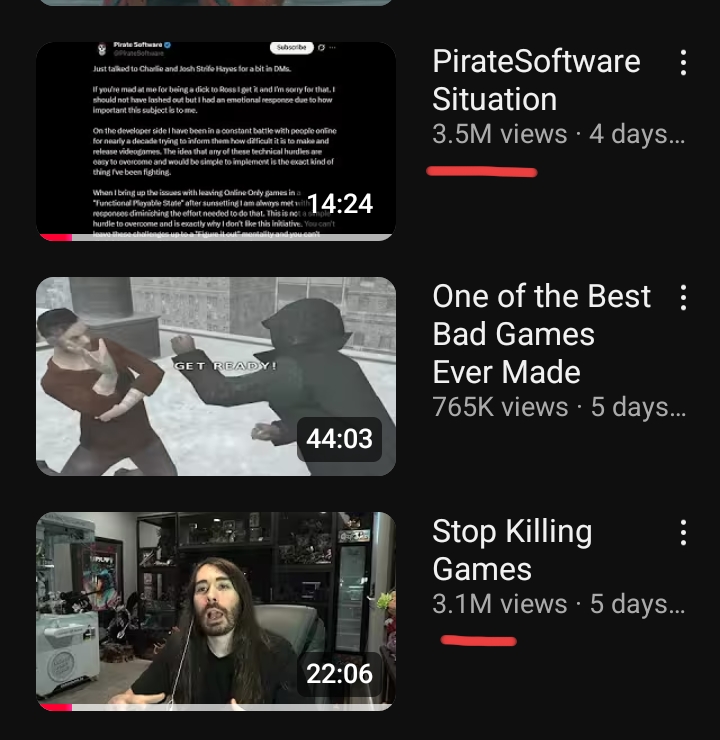
Task: Open the PirateSoftware Situation video thumbnail
Action: (x=216, y=141)
